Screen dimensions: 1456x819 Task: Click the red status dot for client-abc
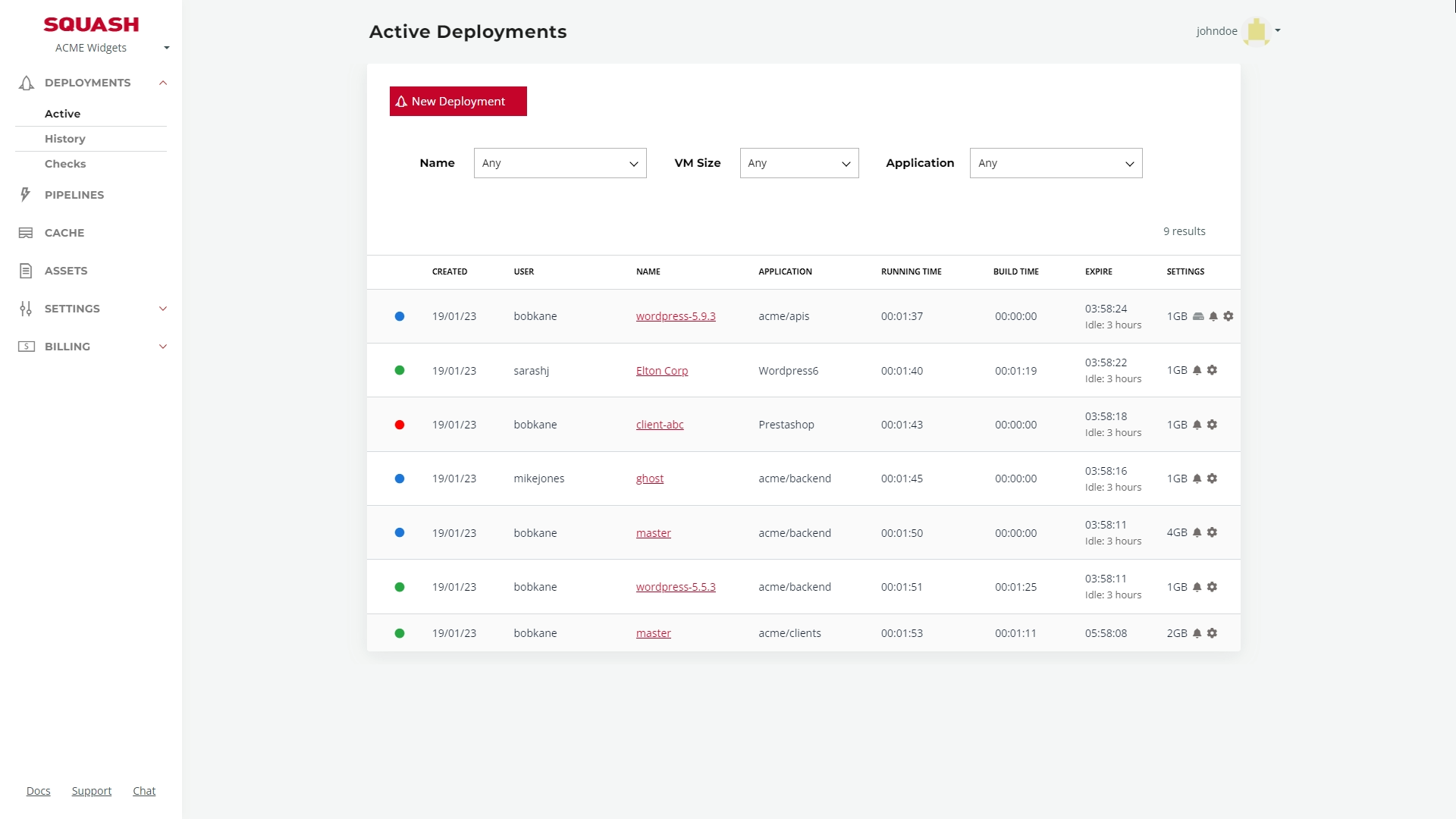pos(400,425)
